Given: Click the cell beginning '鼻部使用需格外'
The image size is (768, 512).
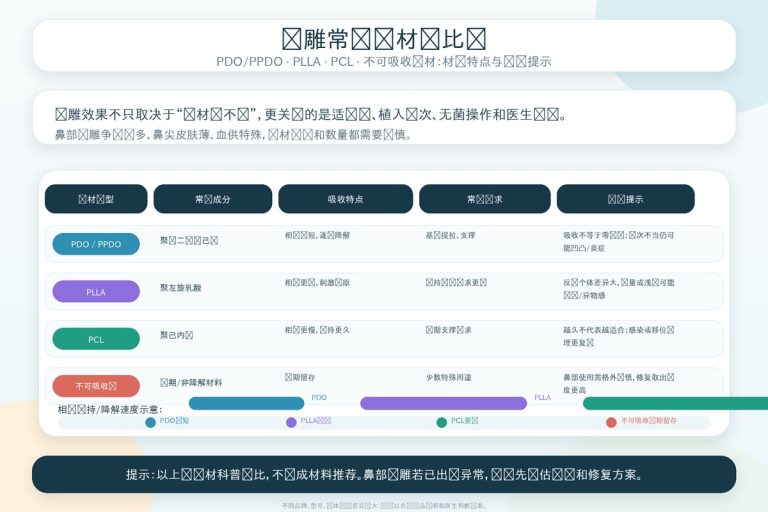Looking at the screenshot, I should tap(619, 384).
